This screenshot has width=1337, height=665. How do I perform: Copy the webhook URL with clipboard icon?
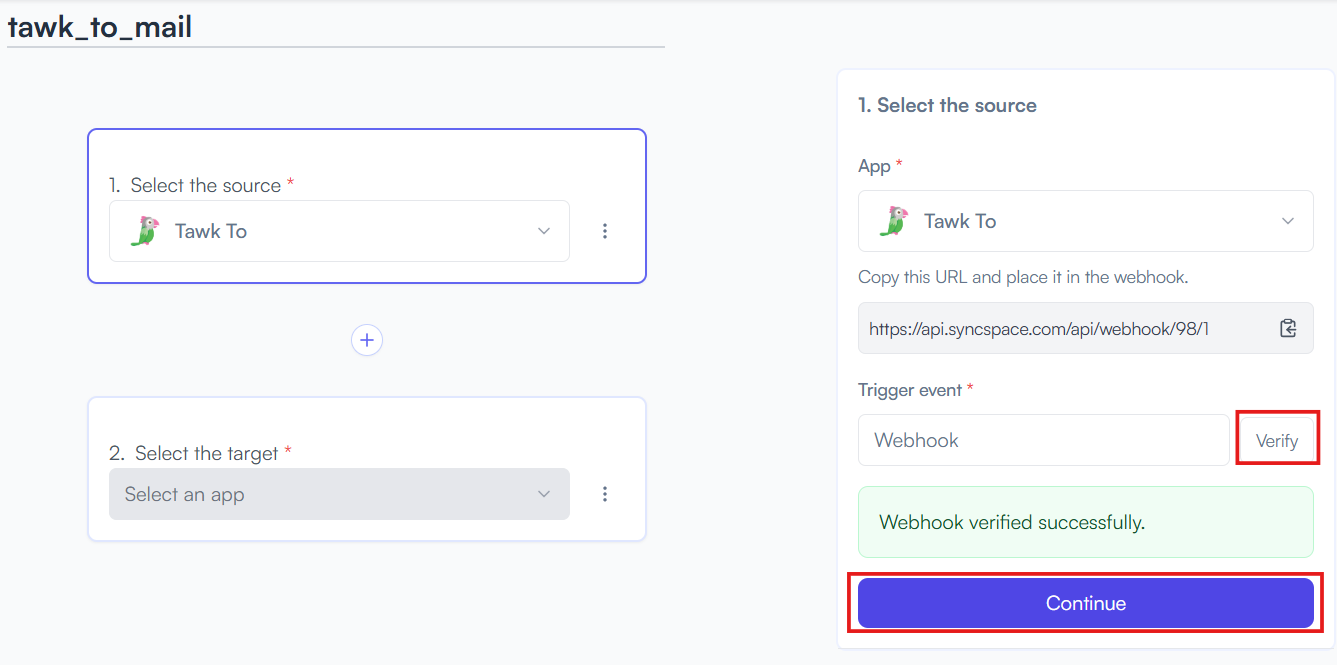(1288, 328)
